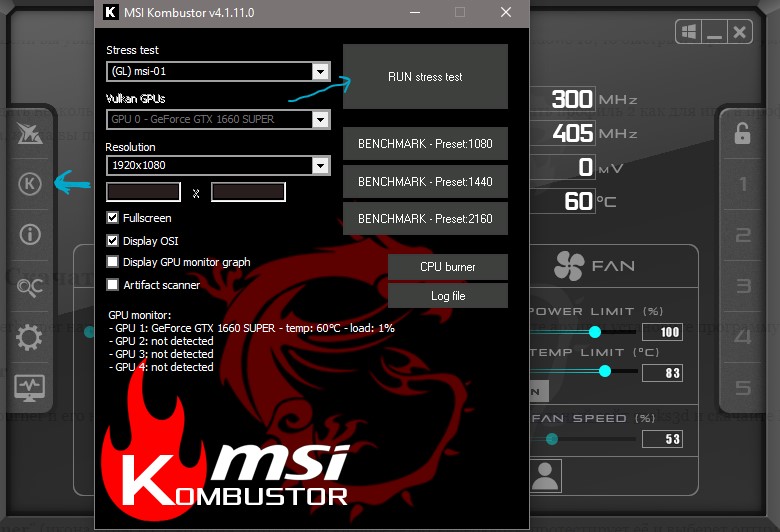Start BENCHMARK Preset:1440
Image resolution: width=780 pixels, height=532 pixels.
tap(425, 182)
